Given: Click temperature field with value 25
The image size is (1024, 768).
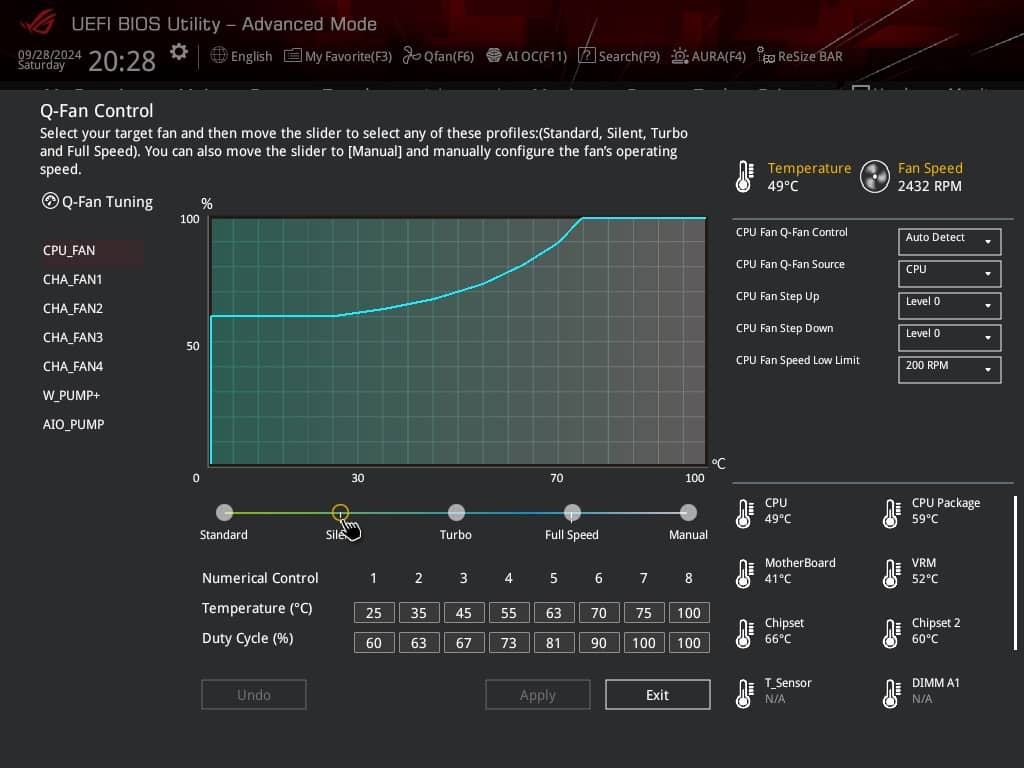Looking at the screenshot, I should [374, 613].
